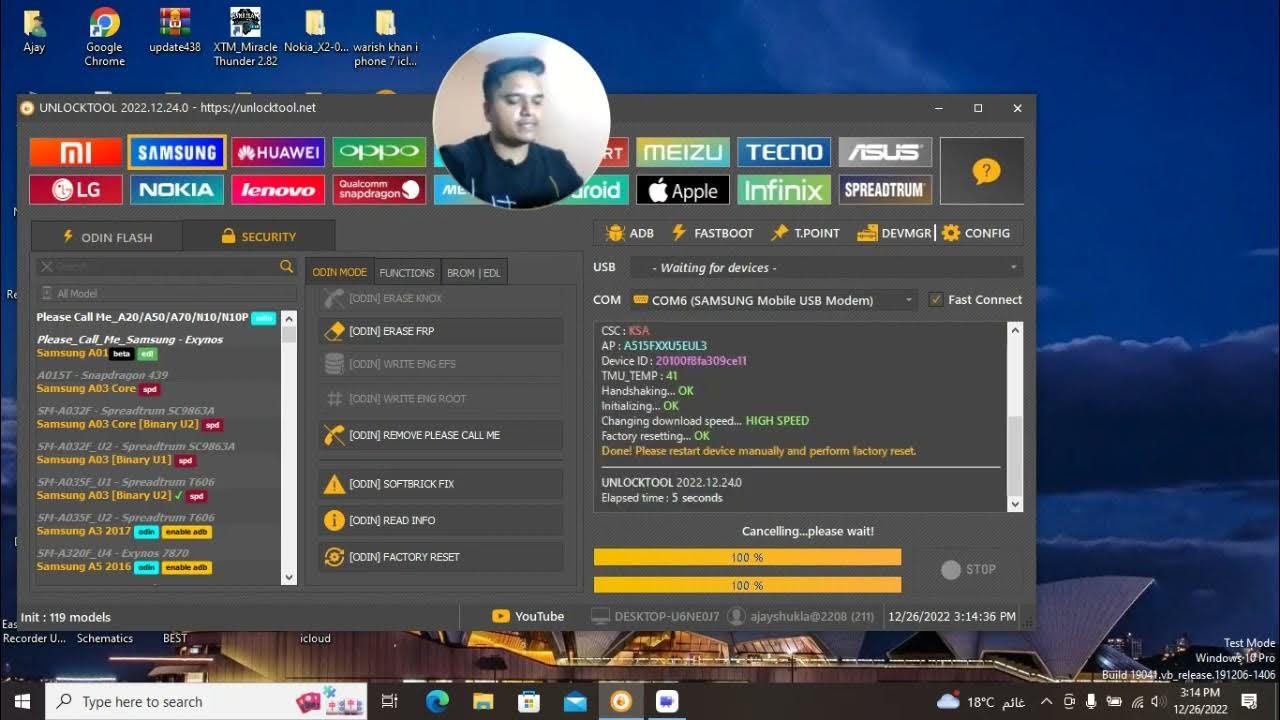Select the Spreadtrum brand tile

click(885, 190)
